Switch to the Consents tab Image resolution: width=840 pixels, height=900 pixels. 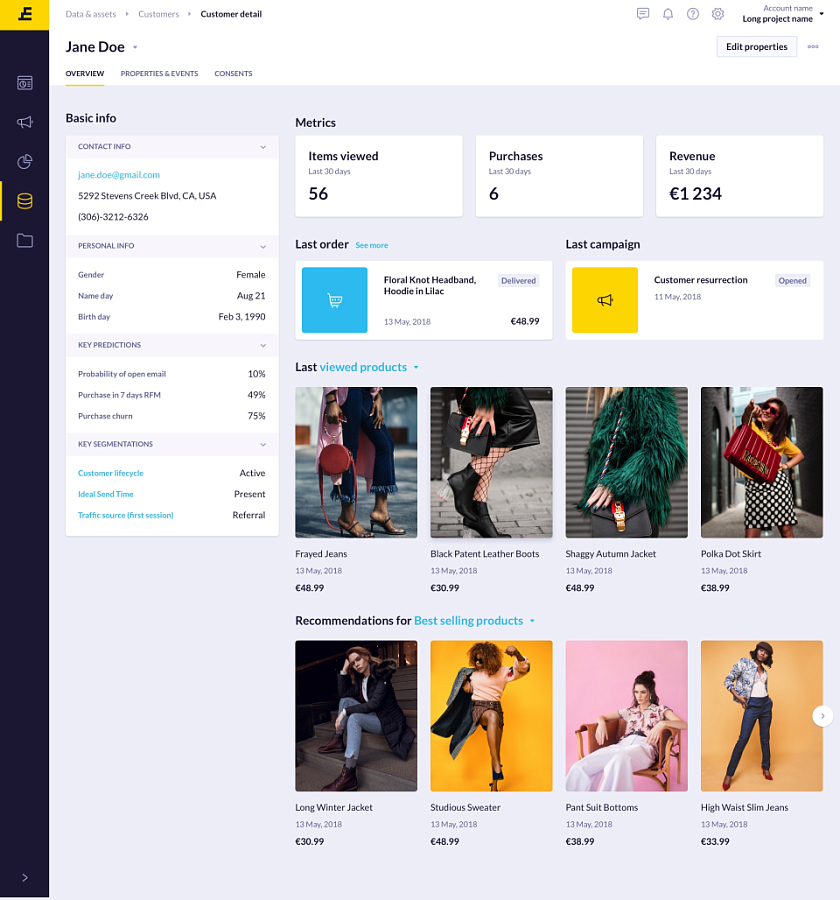tap(233, 73)
